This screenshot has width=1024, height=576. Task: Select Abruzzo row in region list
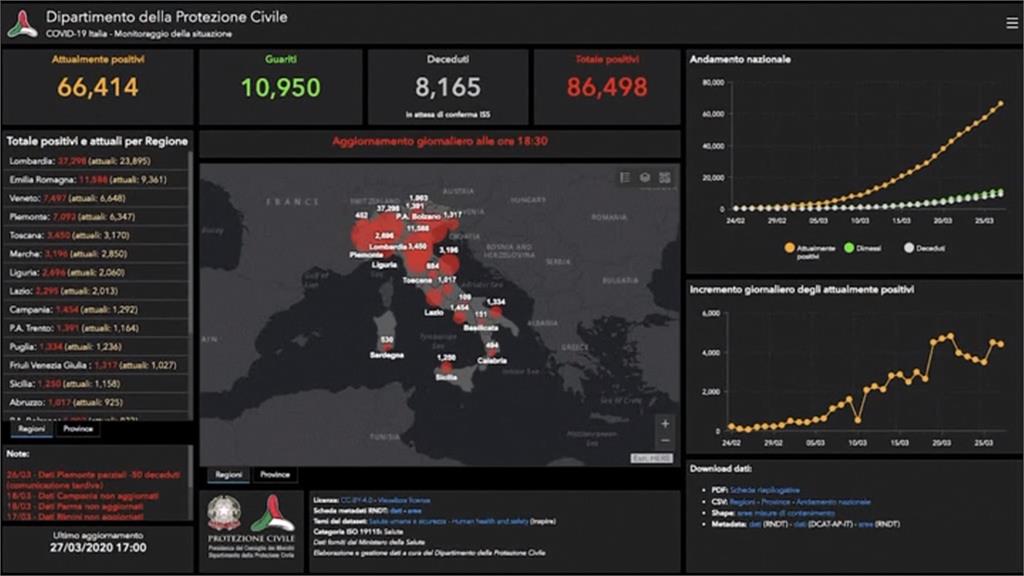coord(96,403)
